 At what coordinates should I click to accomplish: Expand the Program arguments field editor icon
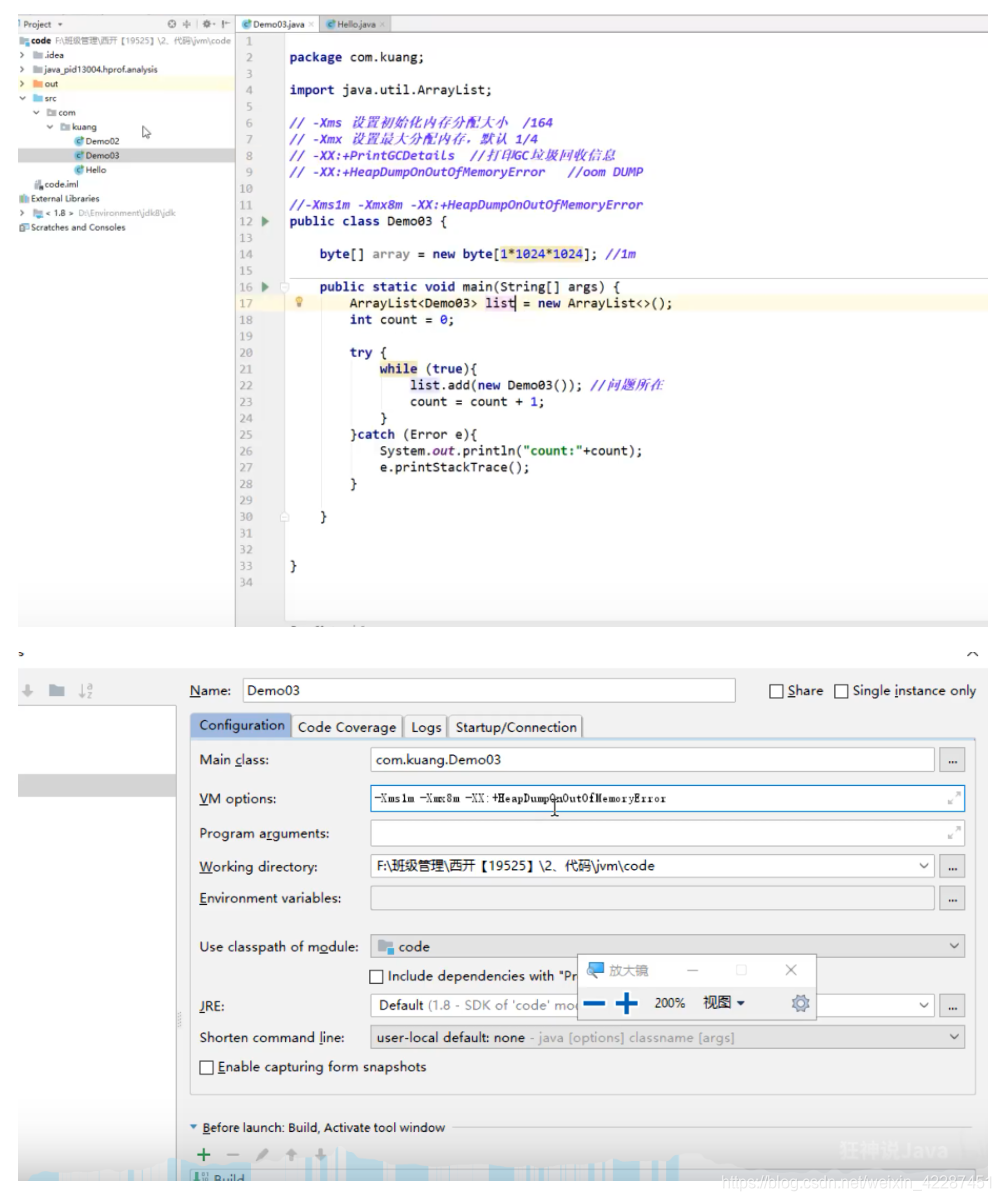coord(953,832)
